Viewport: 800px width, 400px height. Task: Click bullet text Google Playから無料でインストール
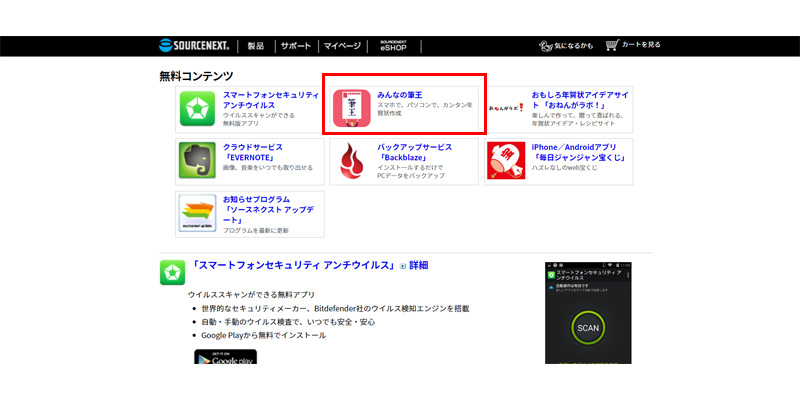coord(263,335)
